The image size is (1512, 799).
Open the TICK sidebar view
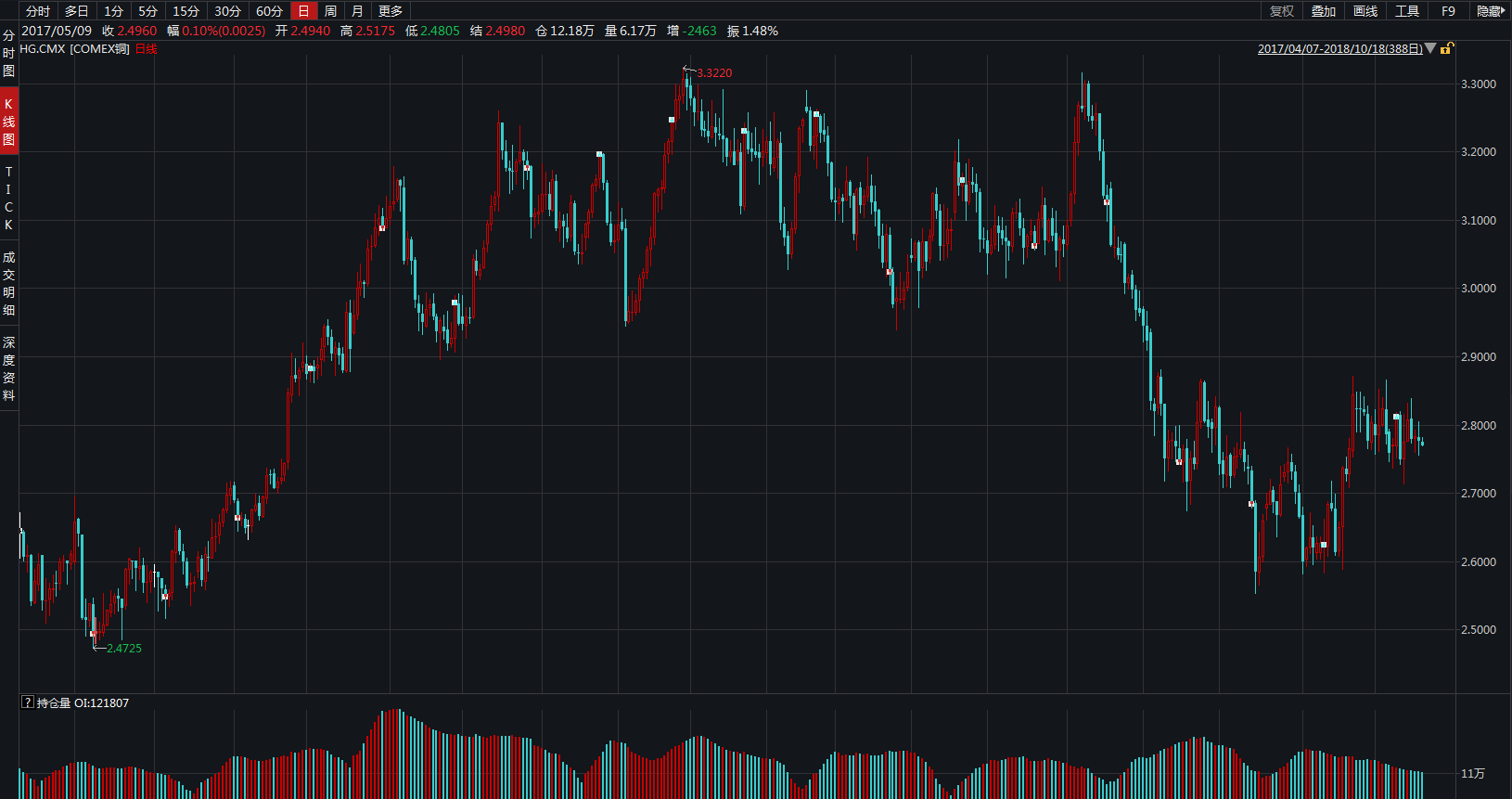point(8,198)
